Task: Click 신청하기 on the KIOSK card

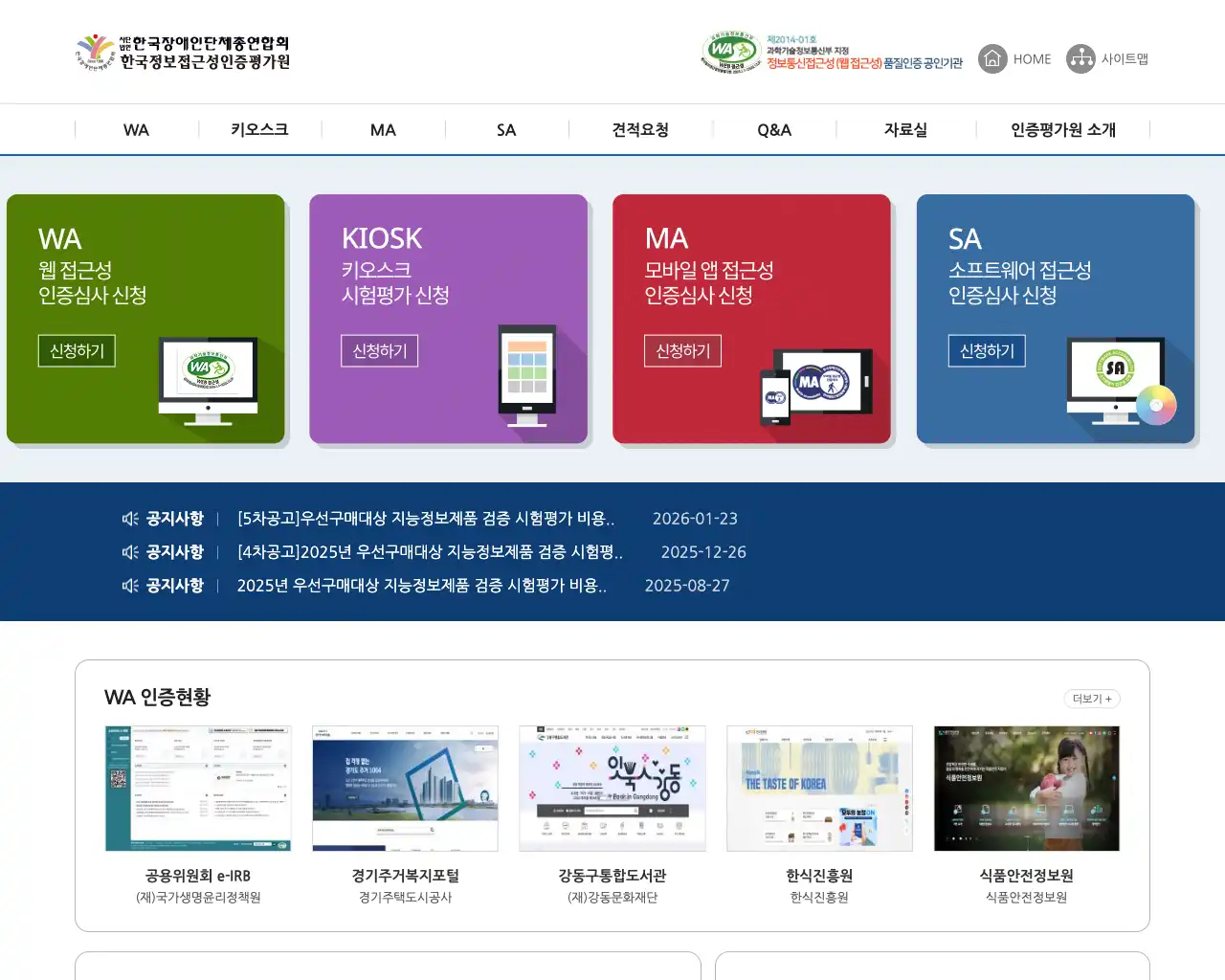Action: (x=379, y=350)
